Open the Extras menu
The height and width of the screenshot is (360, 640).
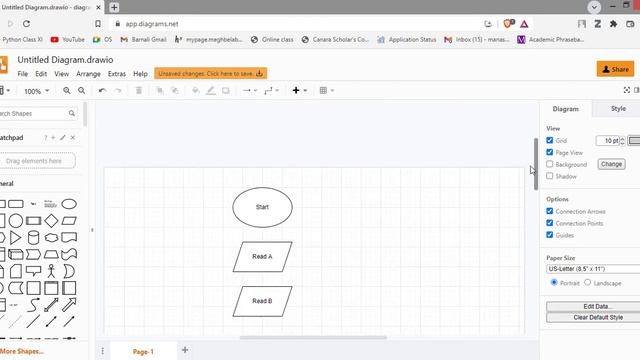pos(117,74)
